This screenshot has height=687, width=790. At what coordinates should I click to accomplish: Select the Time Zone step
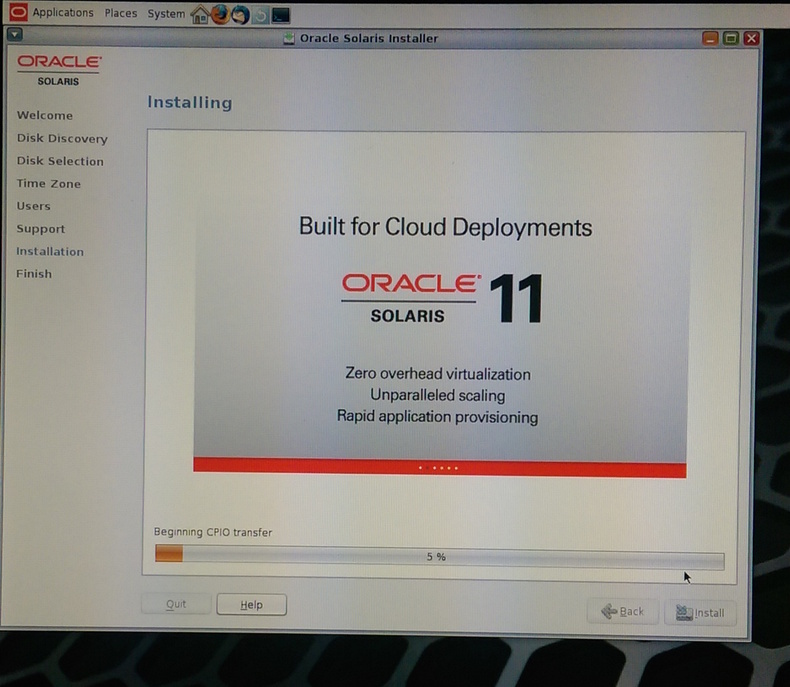pyautogui.click(x=48, y=184)
